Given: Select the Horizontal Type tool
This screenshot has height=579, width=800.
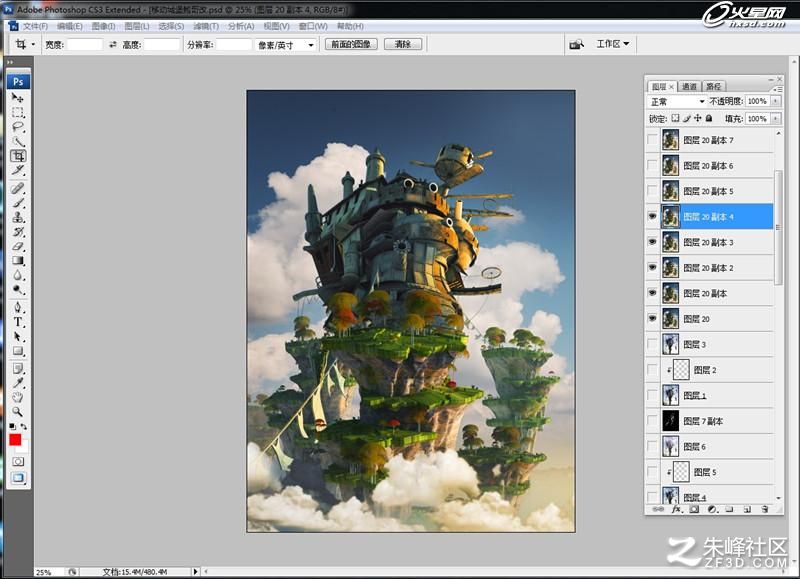Looking at the screenshot, I should [x=18, y=322].
